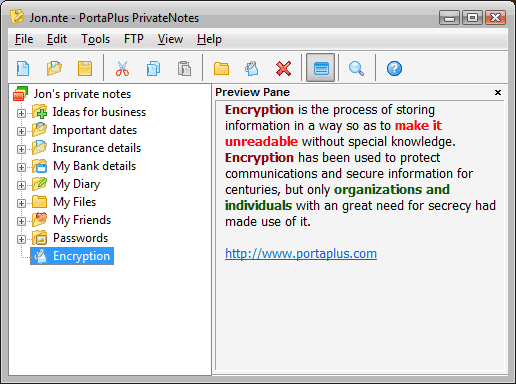The height and width of the screenshot is (384, 516).
Task: Toggle the Preview Pane toolbar button
Action: coord(320,68)
